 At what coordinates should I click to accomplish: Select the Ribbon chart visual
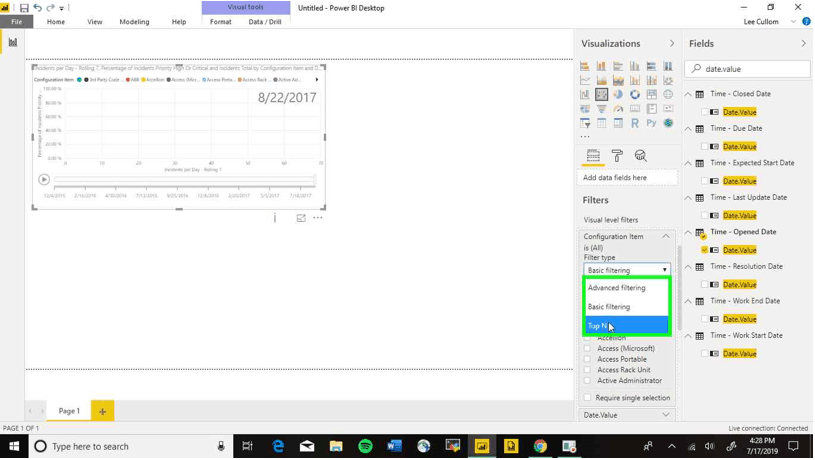[x=668, y=80]
